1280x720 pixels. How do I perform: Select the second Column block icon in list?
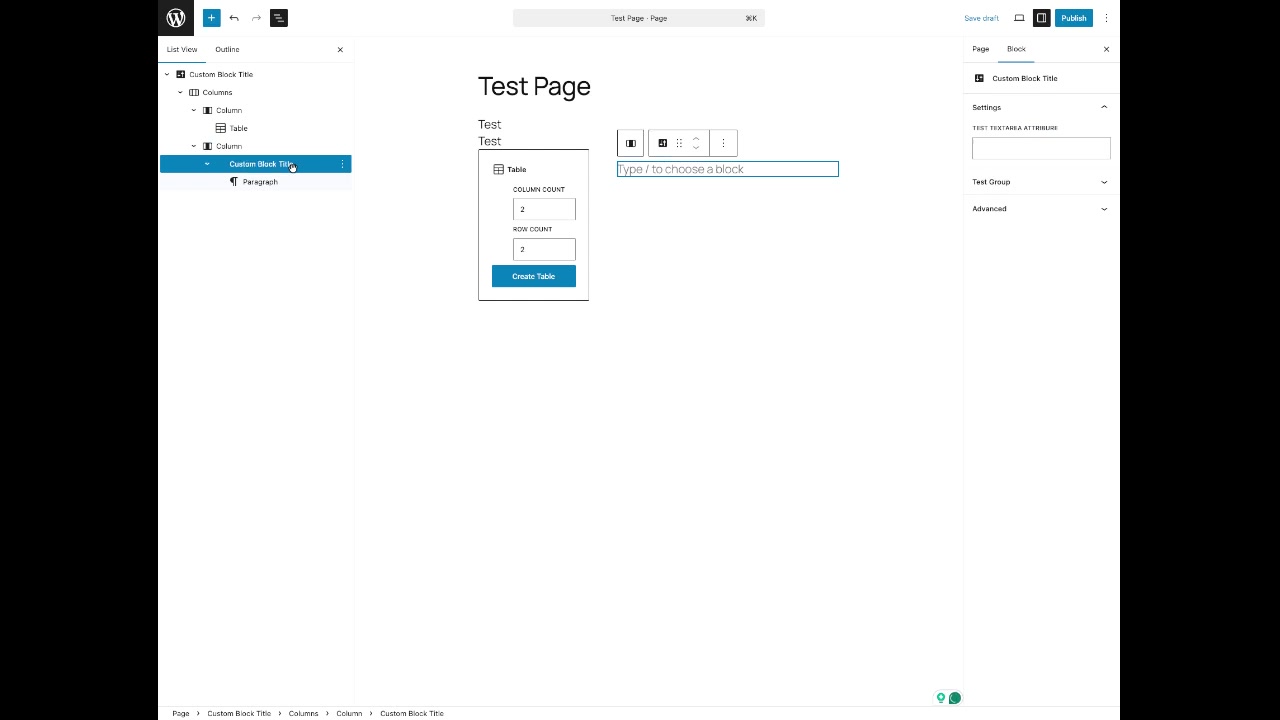[x=208, y=146]
